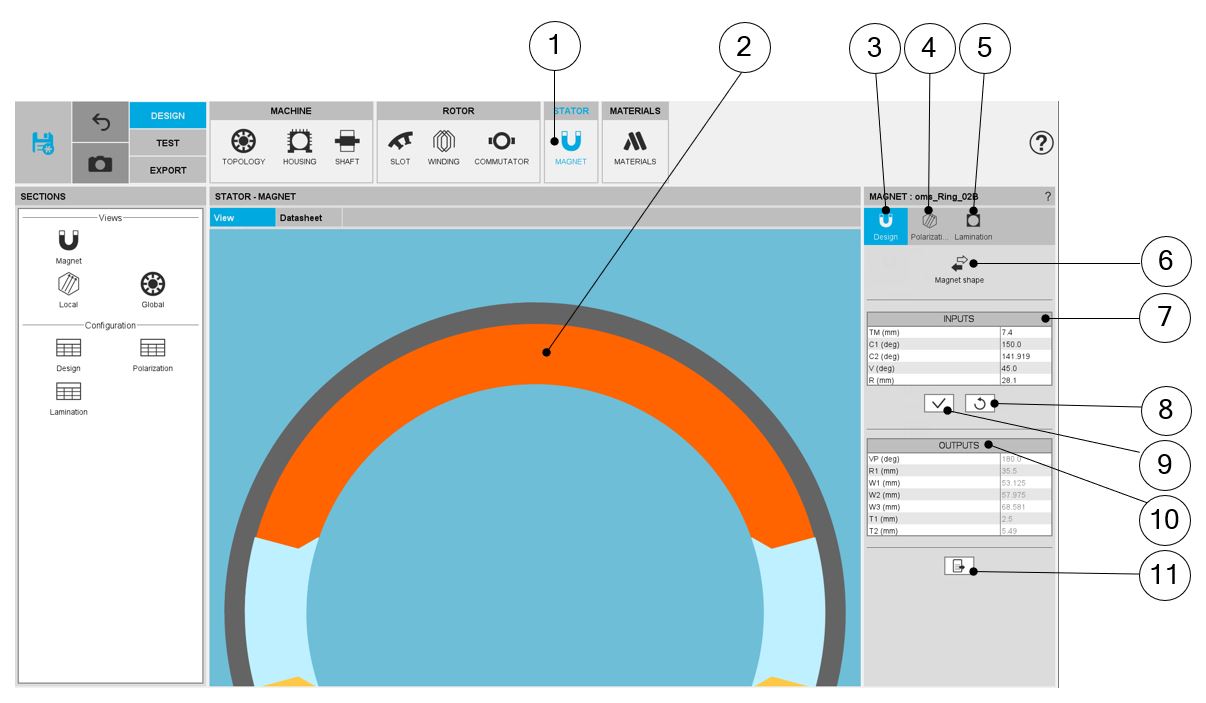
Task: Switch to the TEST mode tab
Action: point(167,143)
